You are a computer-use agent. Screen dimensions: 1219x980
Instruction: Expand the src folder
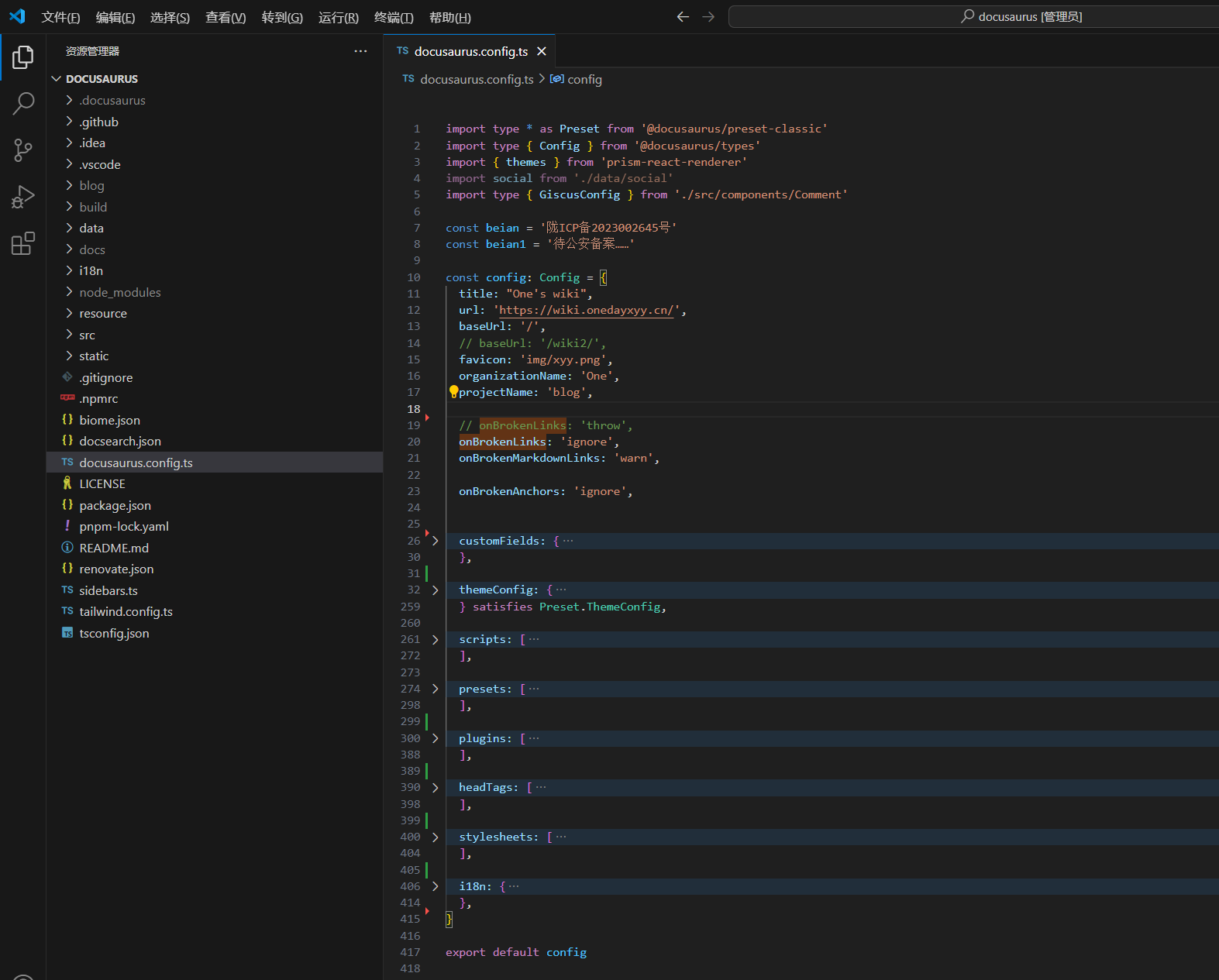(215, 335)
